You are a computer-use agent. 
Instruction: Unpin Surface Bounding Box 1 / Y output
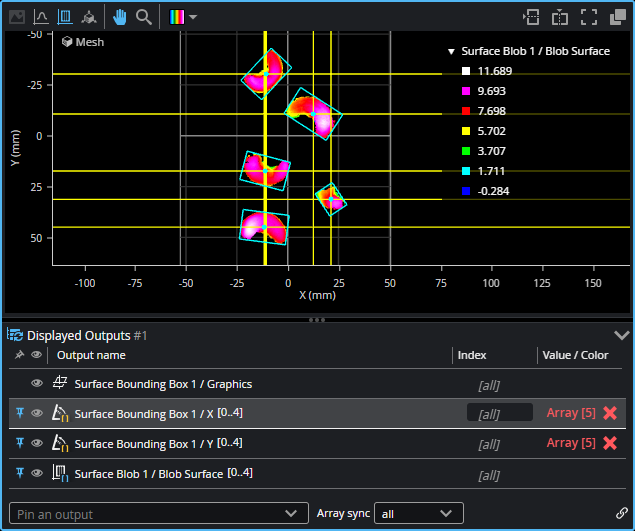(x=19, y=443)
